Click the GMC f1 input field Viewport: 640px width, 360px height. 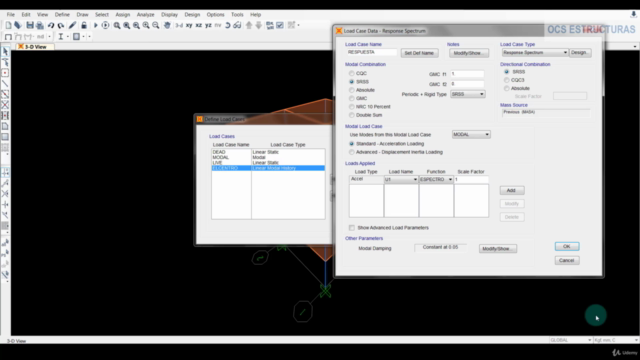click(467, 74)
